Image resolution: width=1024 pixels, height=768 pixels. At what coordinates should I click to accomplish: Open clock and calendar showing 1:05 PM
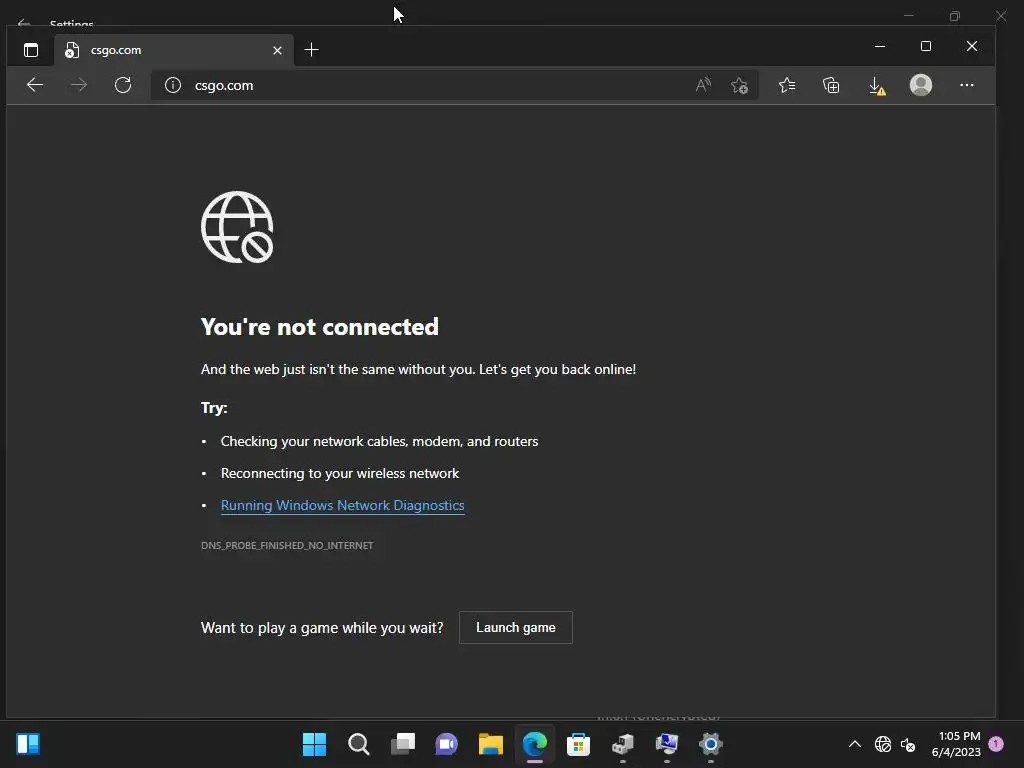click(956, 744)
